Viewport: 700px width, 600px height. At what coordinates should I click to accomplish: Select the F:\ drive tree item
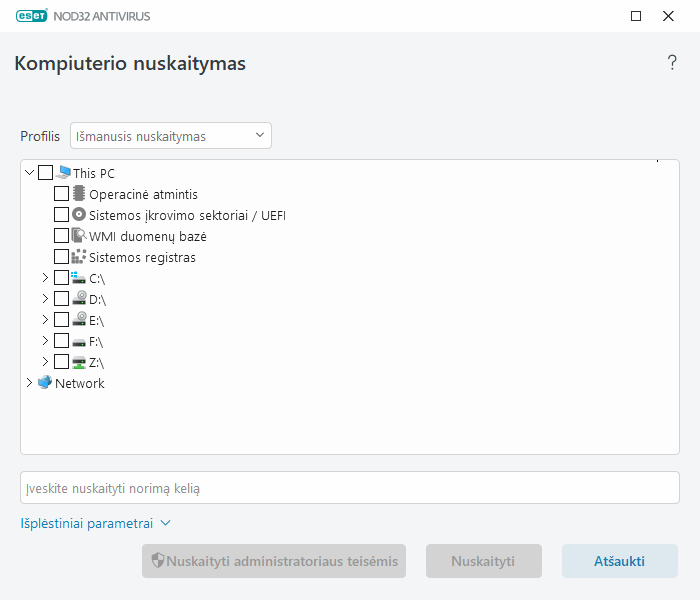coord(96,341)
